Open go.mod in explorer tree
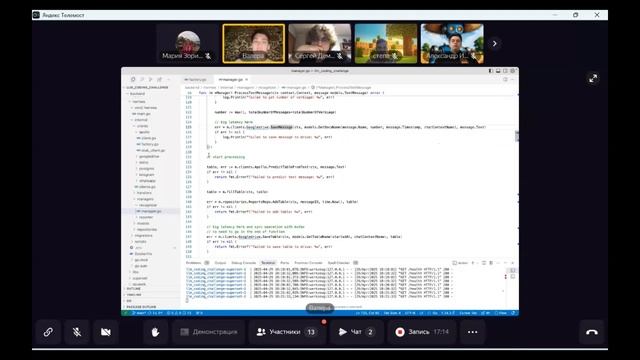The width and height of the screenshot is (640, 360). point(141,260)
